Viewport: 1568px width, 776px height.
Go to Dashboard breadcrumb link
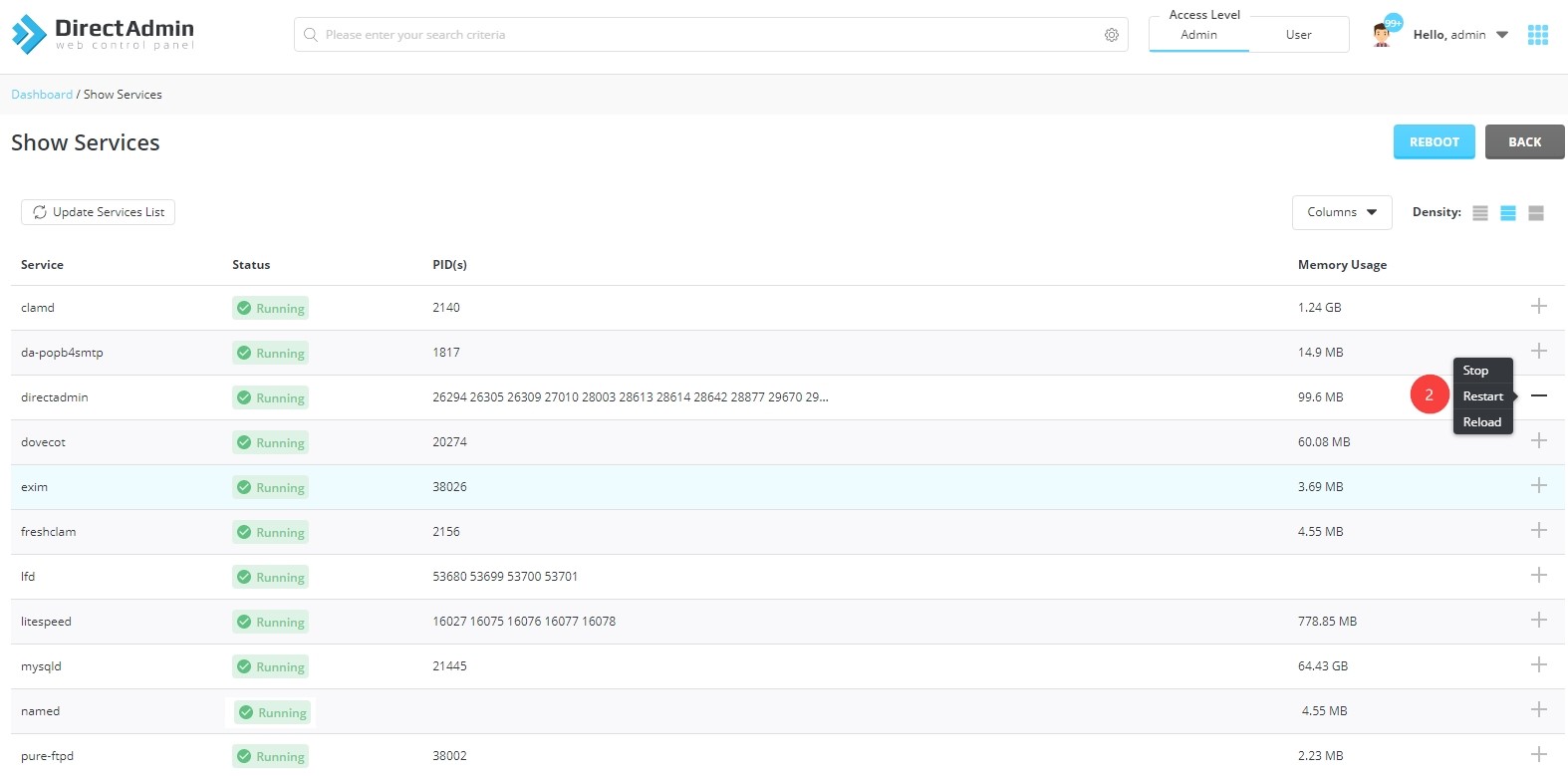coord(42,95)
